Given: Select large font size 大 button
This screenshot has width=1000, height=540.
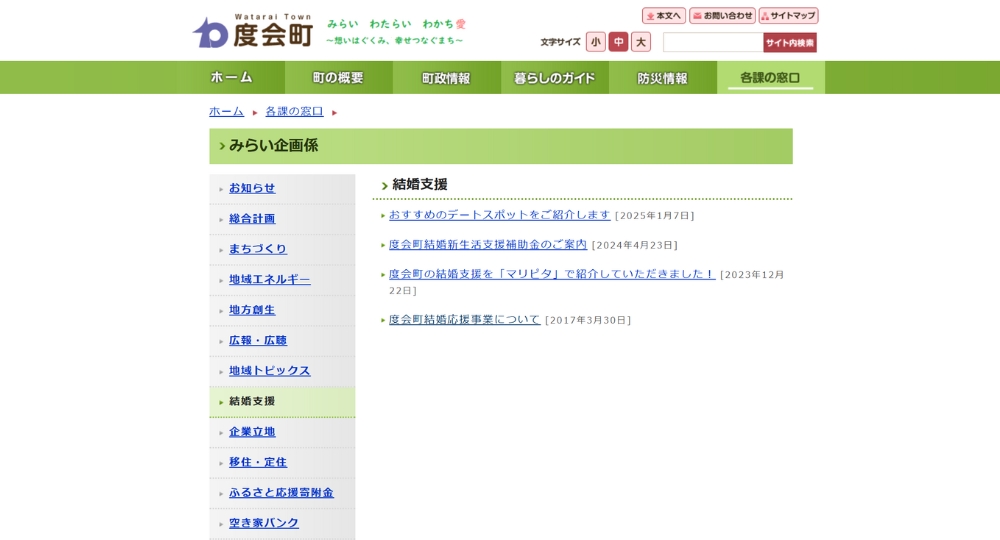Looking at the screenshot, I should [x=641, y=42].
